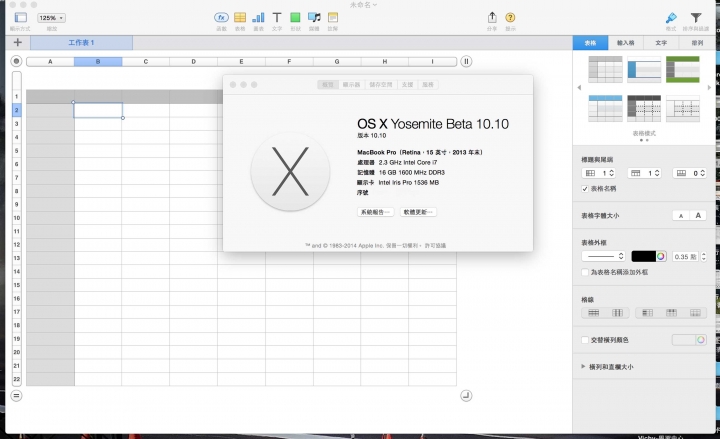Insert a function with the fx icon
This screenshot has height=439, width=720.
[x=221, y=17]
